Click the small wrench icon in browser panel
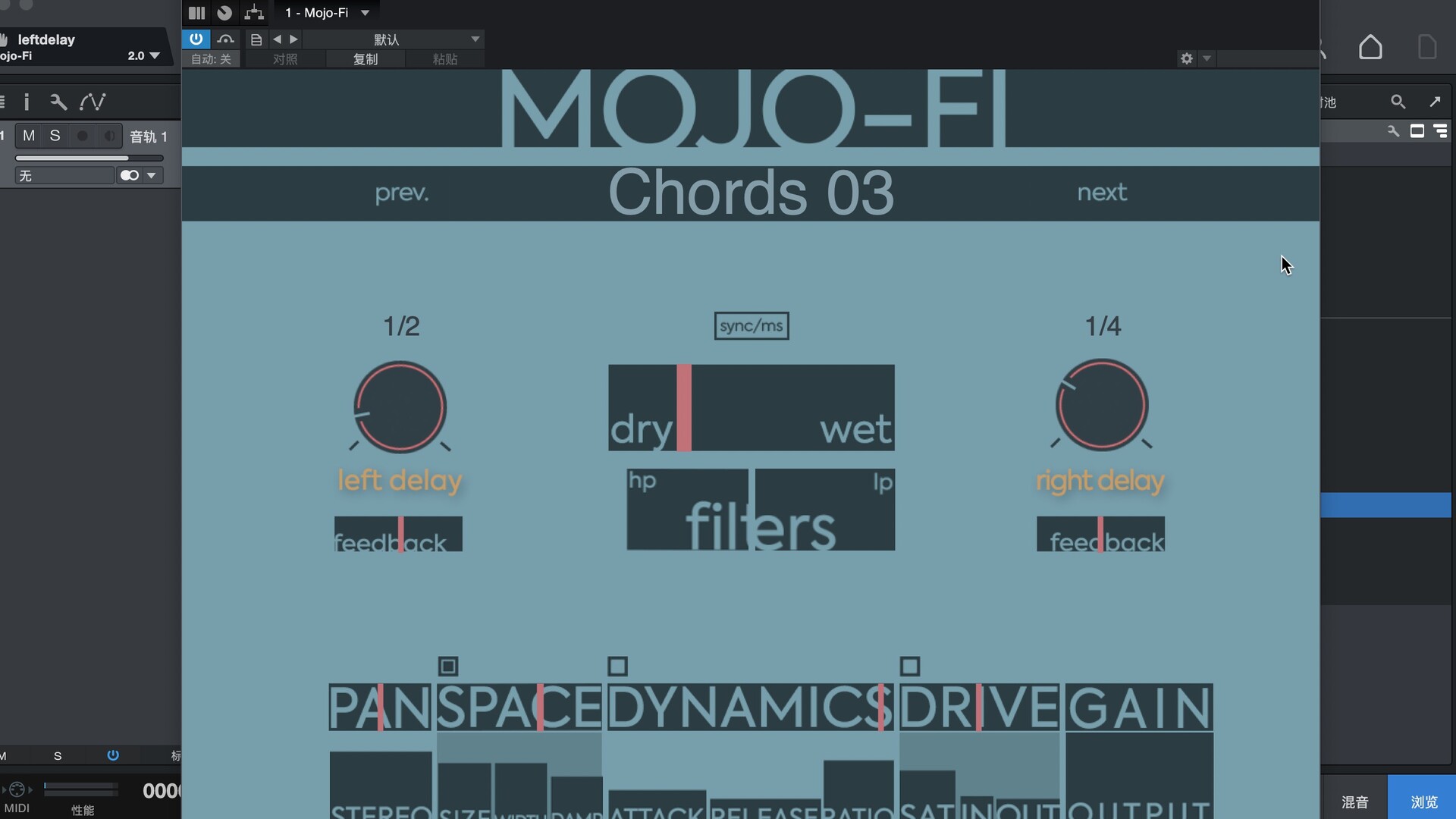 click(x=1393, y=131)
